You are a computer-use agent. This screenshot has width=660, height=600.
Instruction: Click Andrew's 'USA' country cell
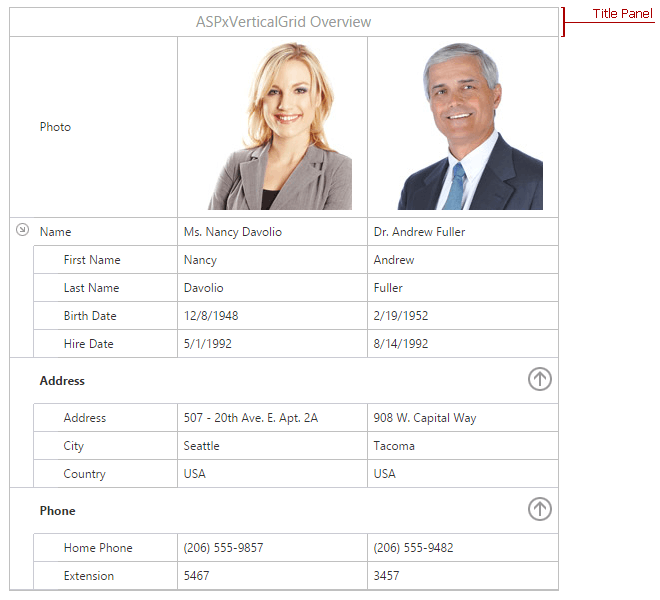pos(463,474)
